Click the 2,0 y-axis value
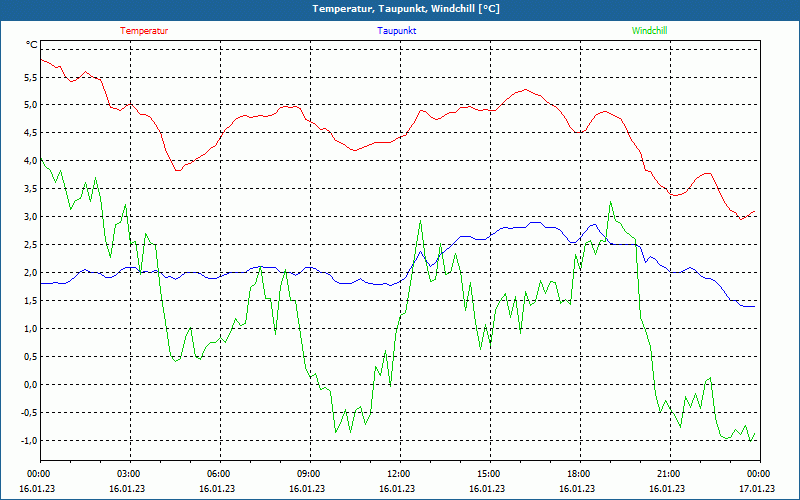Image resolution: width=800 pixels, height=500 pixels. coord(31,273)
